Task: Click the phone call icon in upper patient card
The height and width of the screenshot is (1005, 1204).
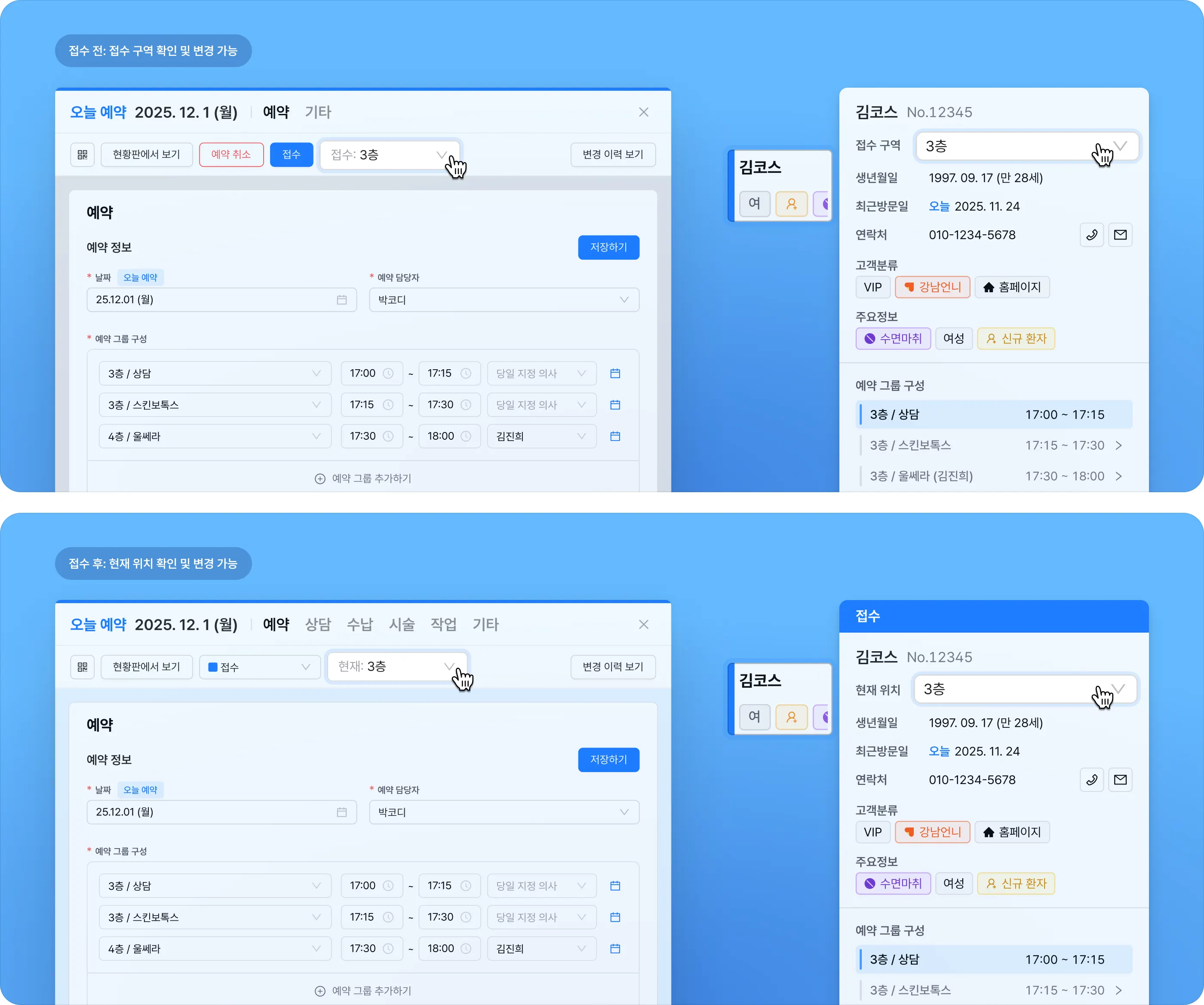Action: (1092, 235)
